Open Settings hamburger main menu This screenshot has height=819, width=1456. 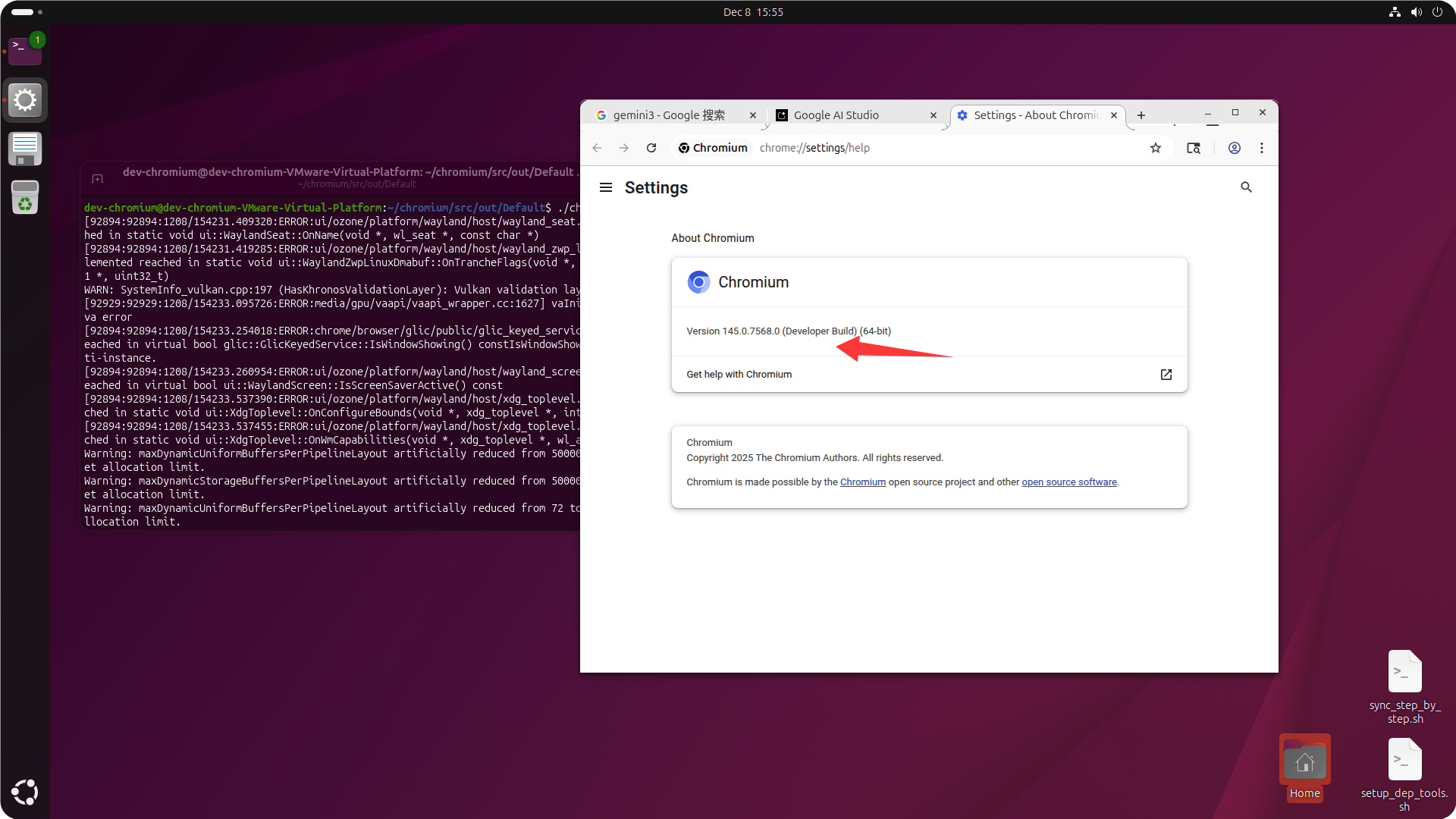click(x=605, y=187)
